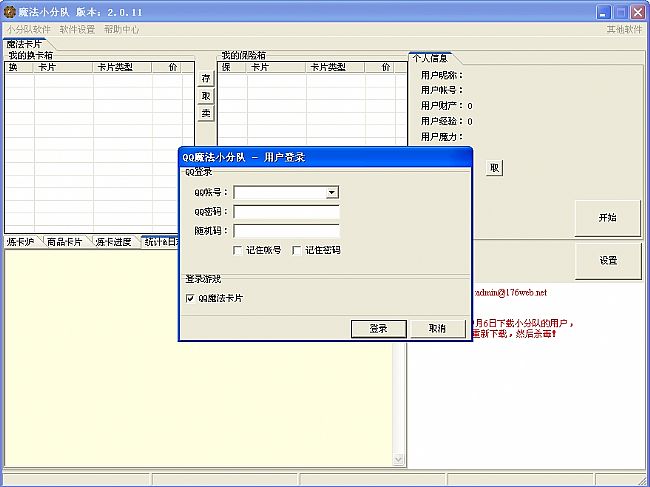Open the 帮助中心 menu

point(121,29)
